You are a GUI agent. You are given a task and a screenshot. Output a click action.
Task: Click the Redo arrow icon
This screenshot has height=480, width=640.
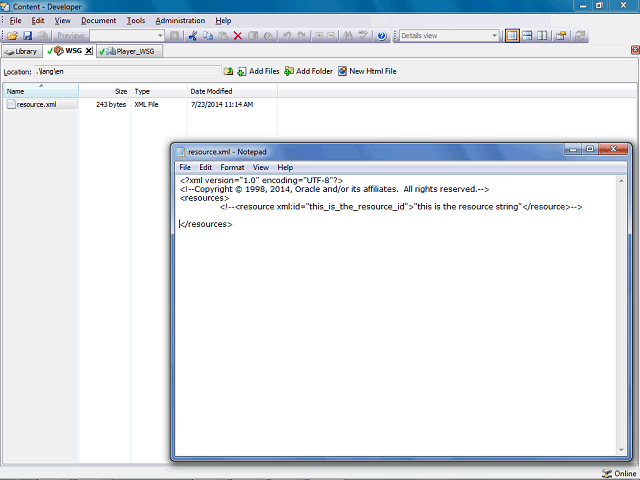click(301, 36)
